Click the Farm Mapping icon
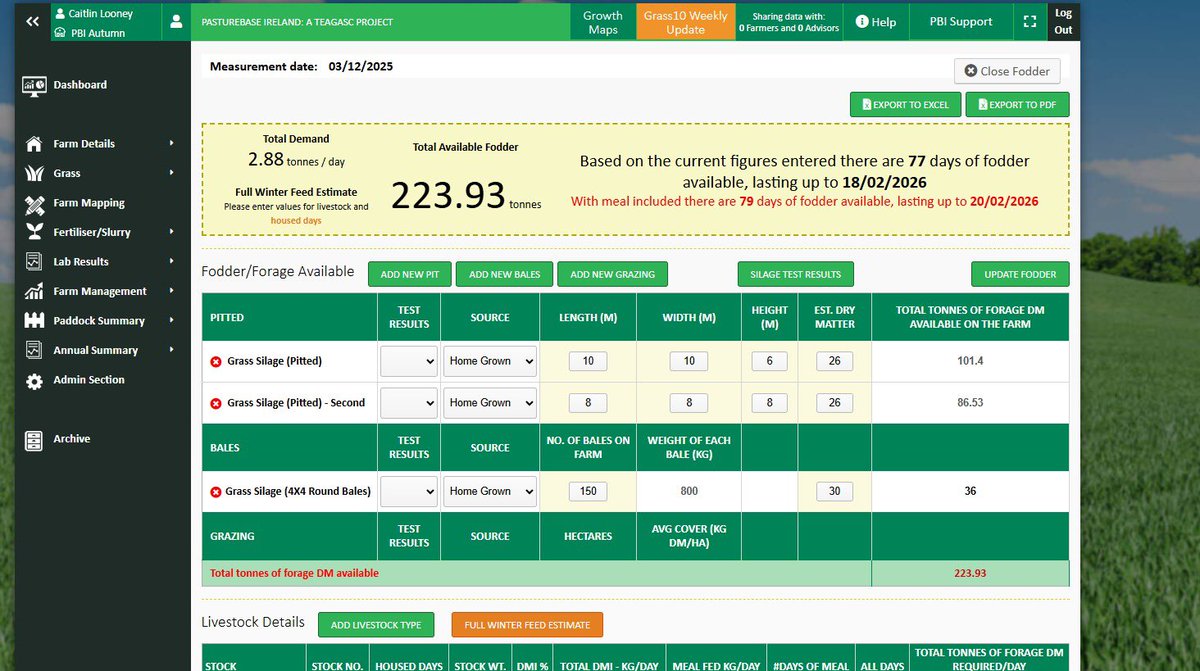1200x671 pixels. pyautogui.click(x=34, y=203)
